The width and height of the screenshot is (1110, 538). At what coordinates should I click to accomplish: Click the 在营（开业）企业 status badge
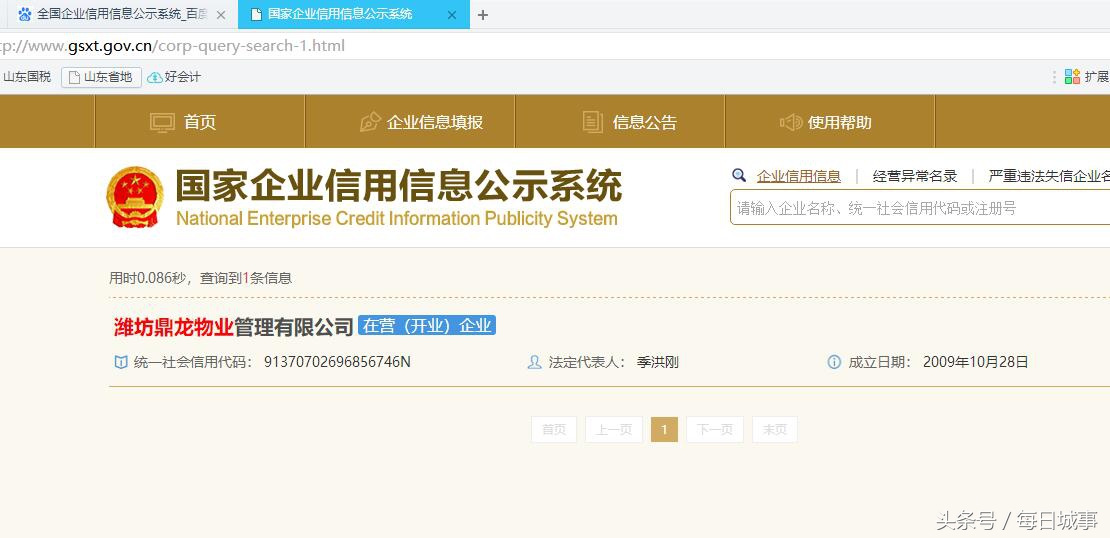[x=426, y=326]
